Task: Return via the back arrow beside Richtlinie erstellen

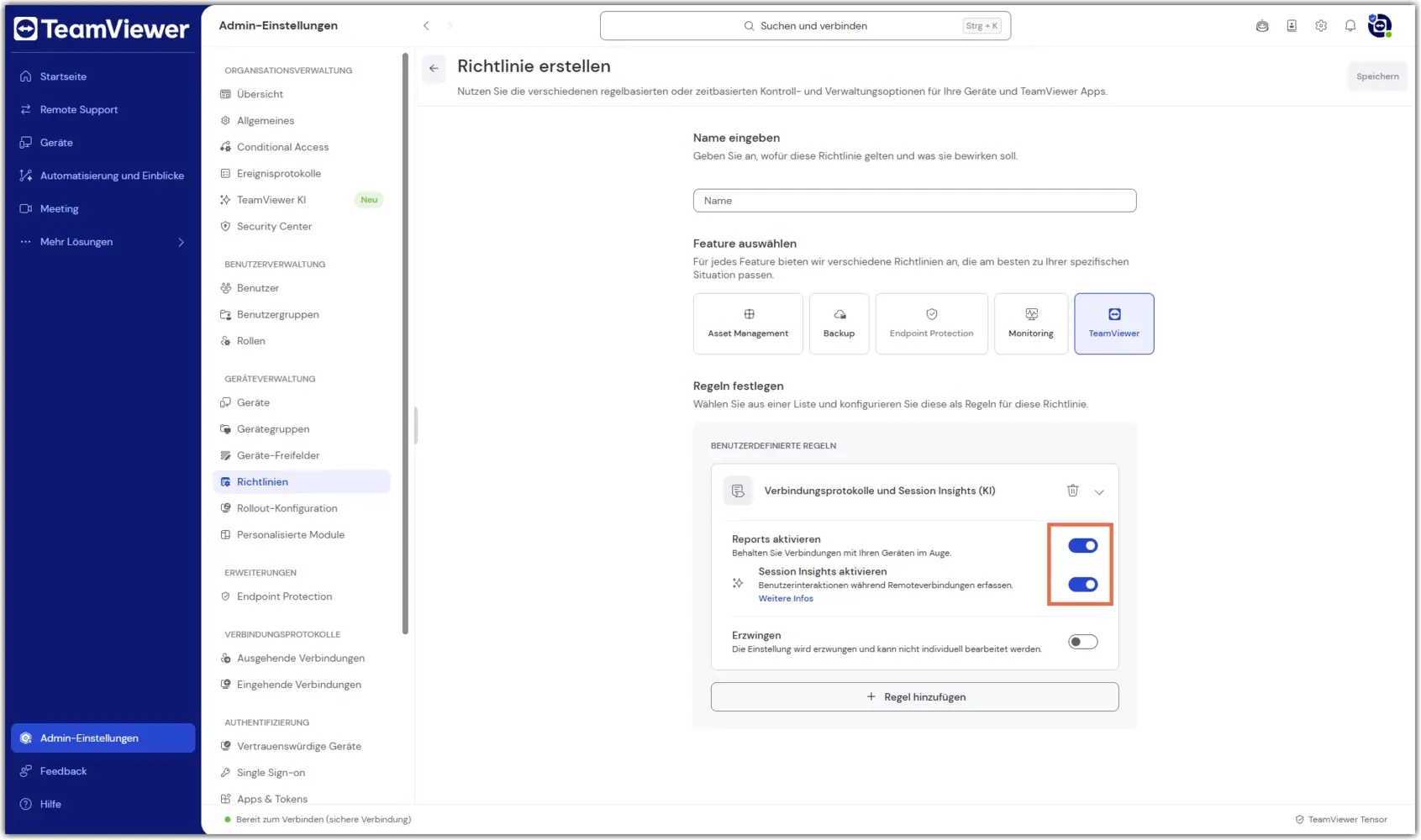Action: [x=434, y=68]
